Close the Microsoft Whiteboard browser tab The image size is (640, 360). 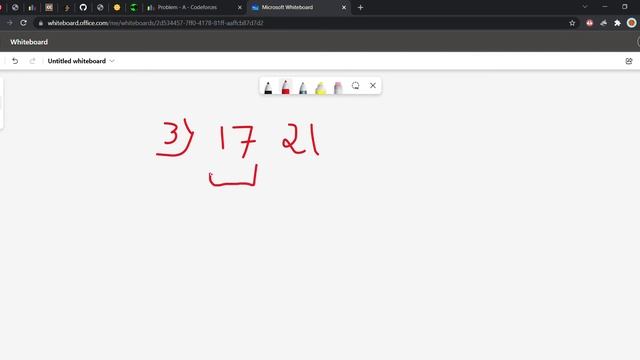(x=344, y=7)
